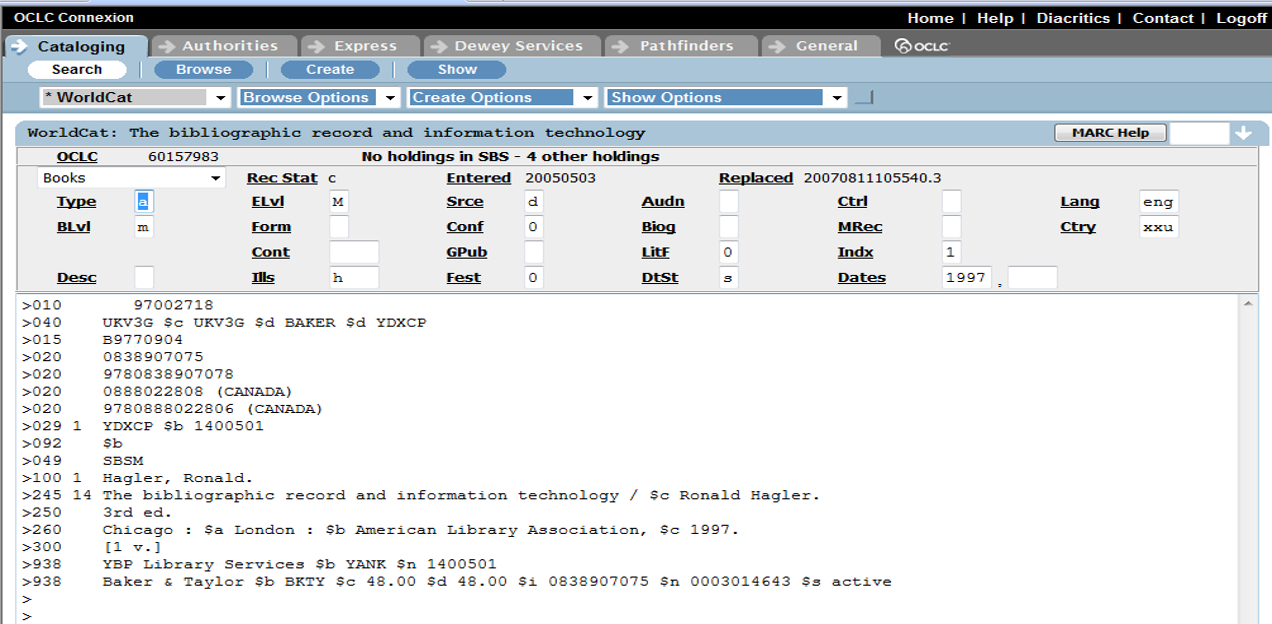Viewport: 1272px width, 624px height.
Task: Open the Show Options dropdown
Action: pos(836,98)
